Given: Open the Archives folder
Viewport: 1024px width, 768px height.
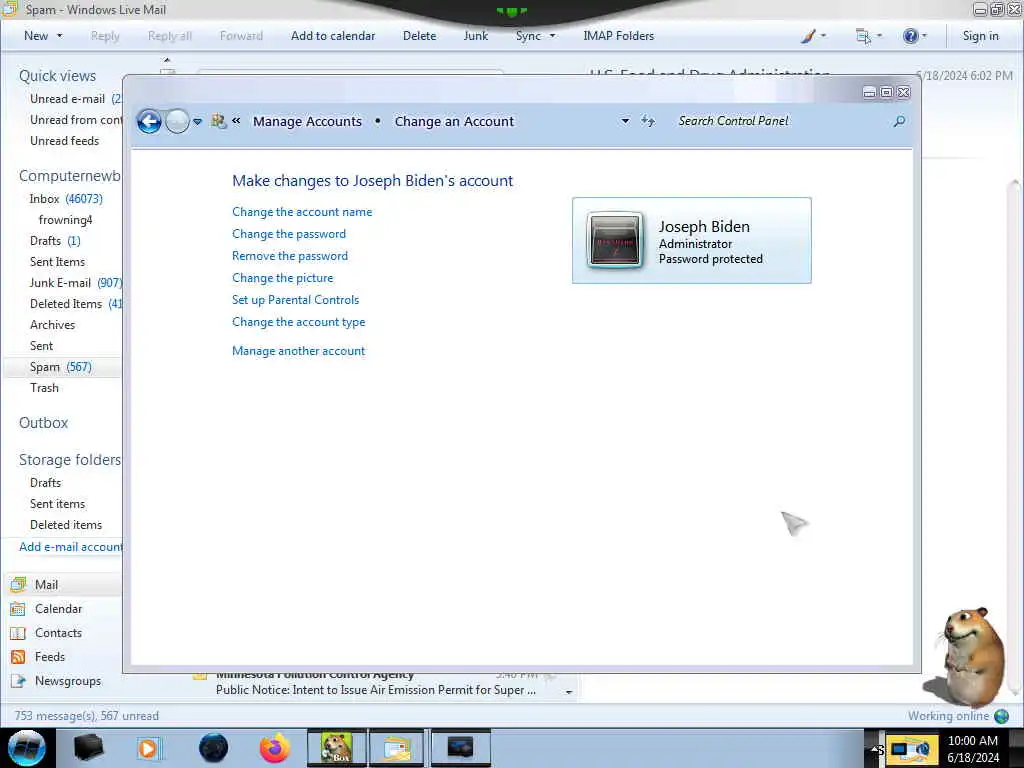Looking at the screenshot, I should pos(52,325).
